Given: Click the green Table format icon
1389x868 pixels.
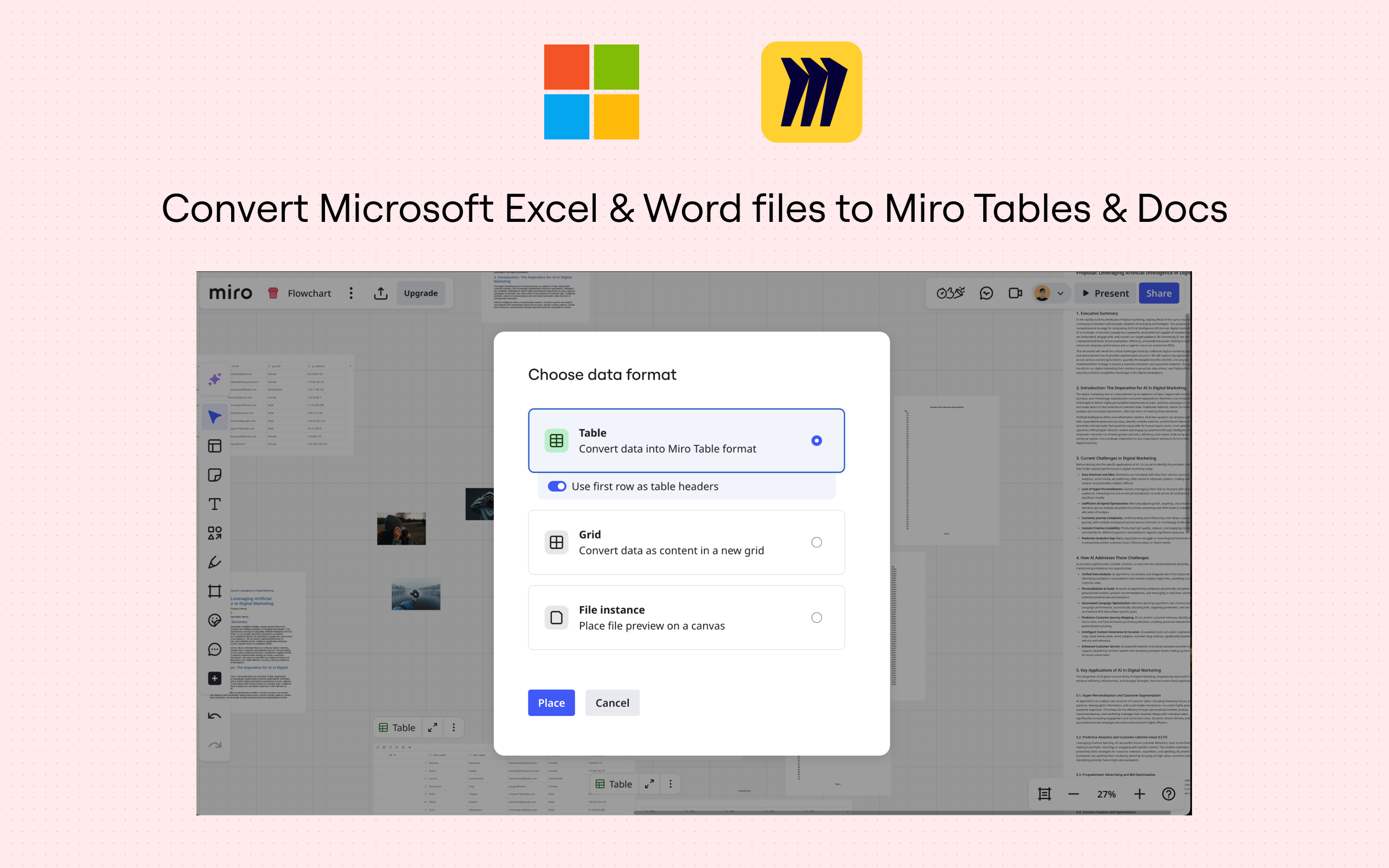Looking at the screenshot, I should tap(556, 441).
